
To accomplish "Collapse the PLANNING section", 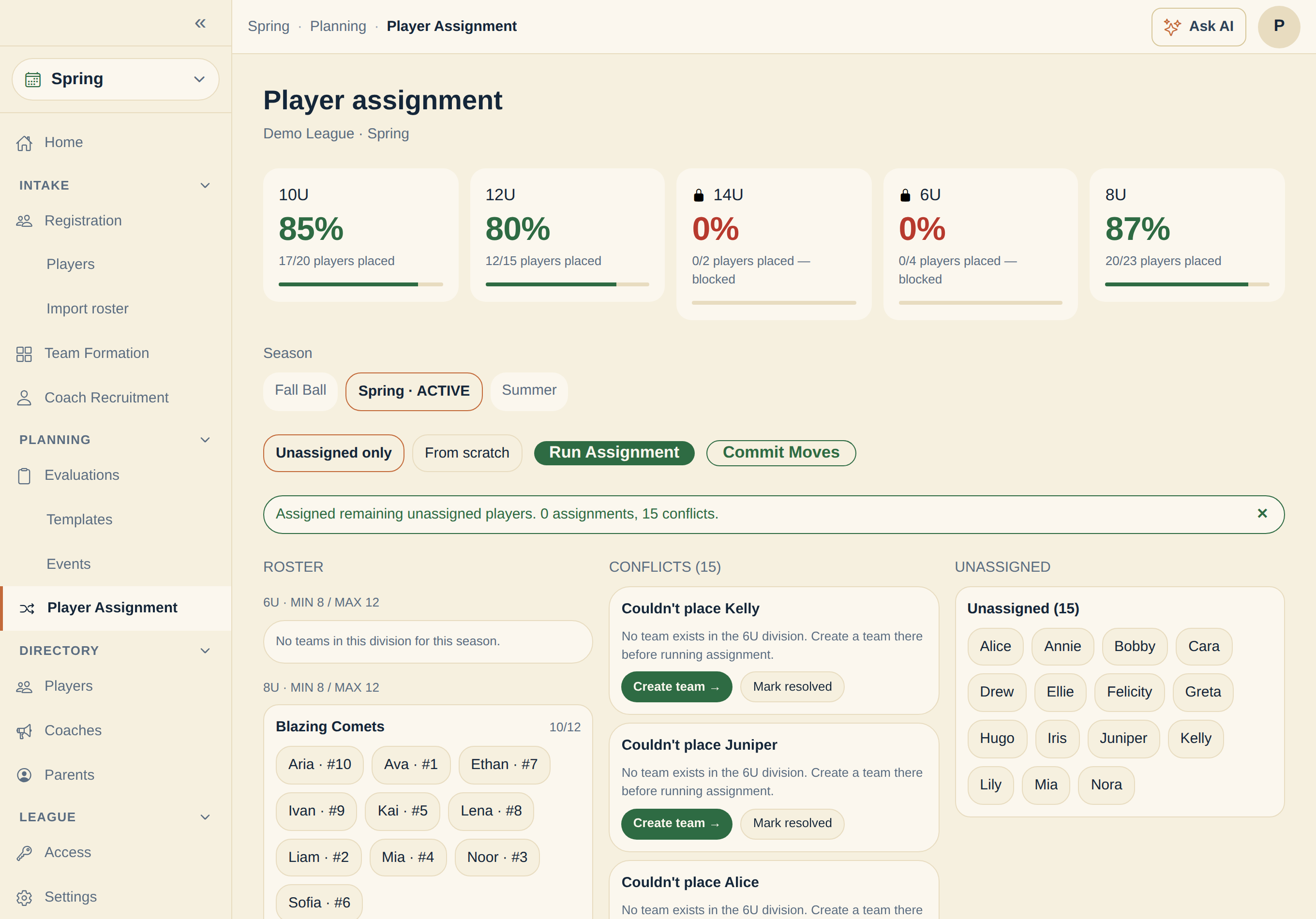I will pyautogui.click(x=205, y=440).
